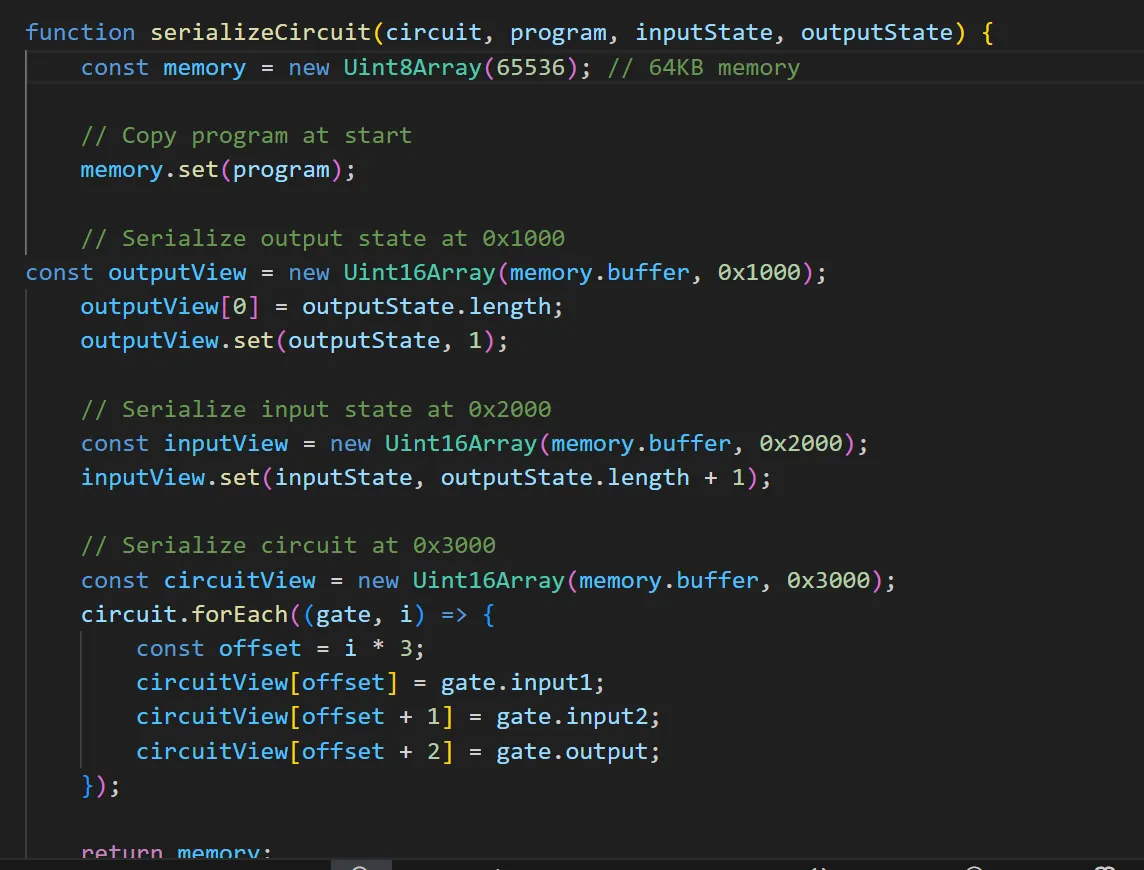Click the 'Serialize input state at 0x2000' comment

coord(315,410)
